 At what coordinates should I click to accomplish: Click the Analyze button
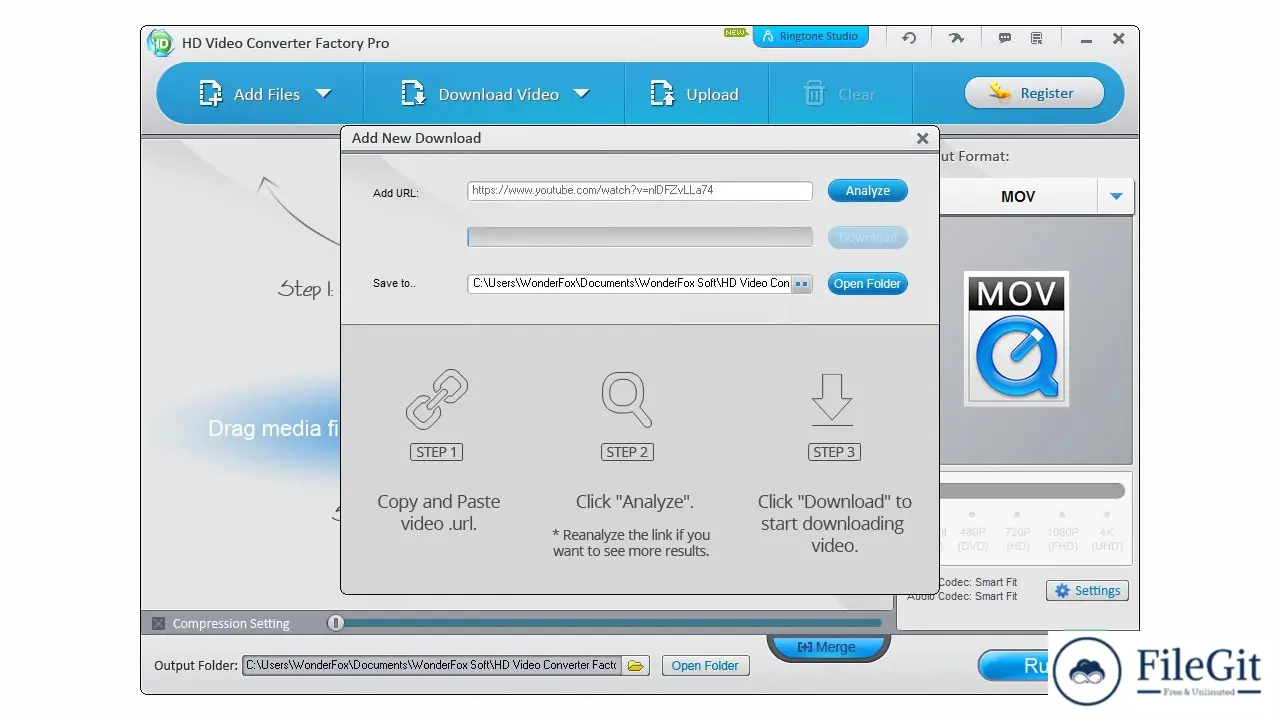coord(868,190)
